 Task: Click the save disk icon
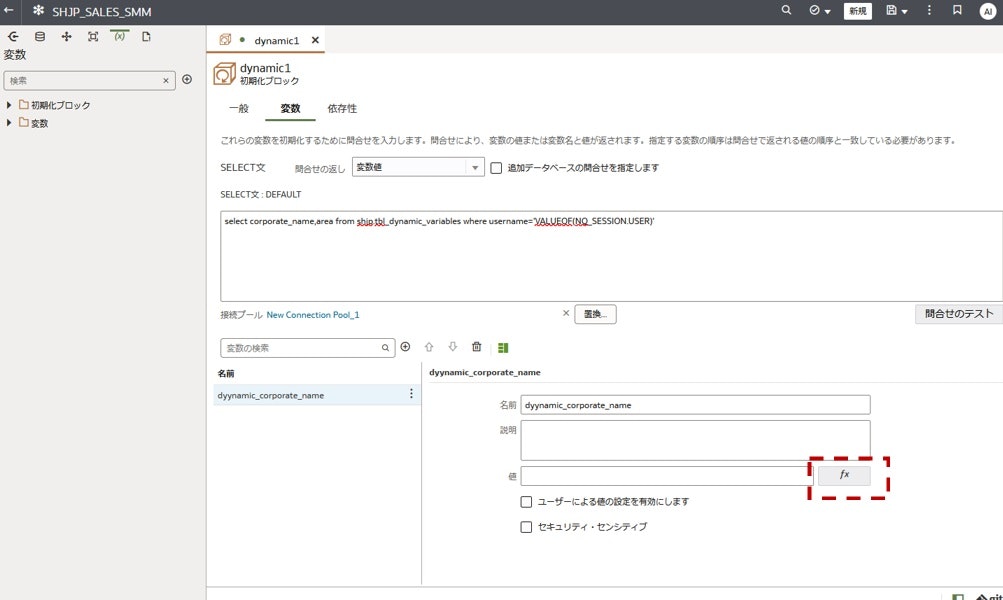891,10
